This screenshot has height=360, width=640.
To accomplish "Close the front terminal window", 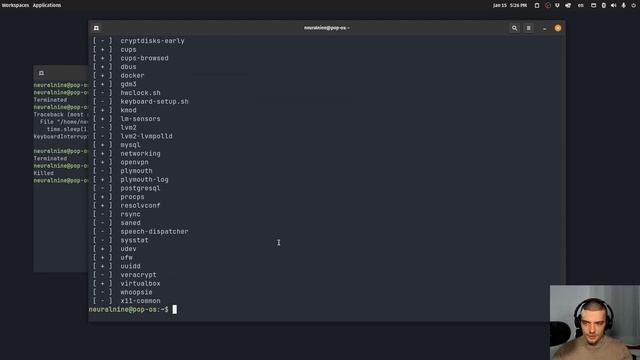I will point(558,28).
